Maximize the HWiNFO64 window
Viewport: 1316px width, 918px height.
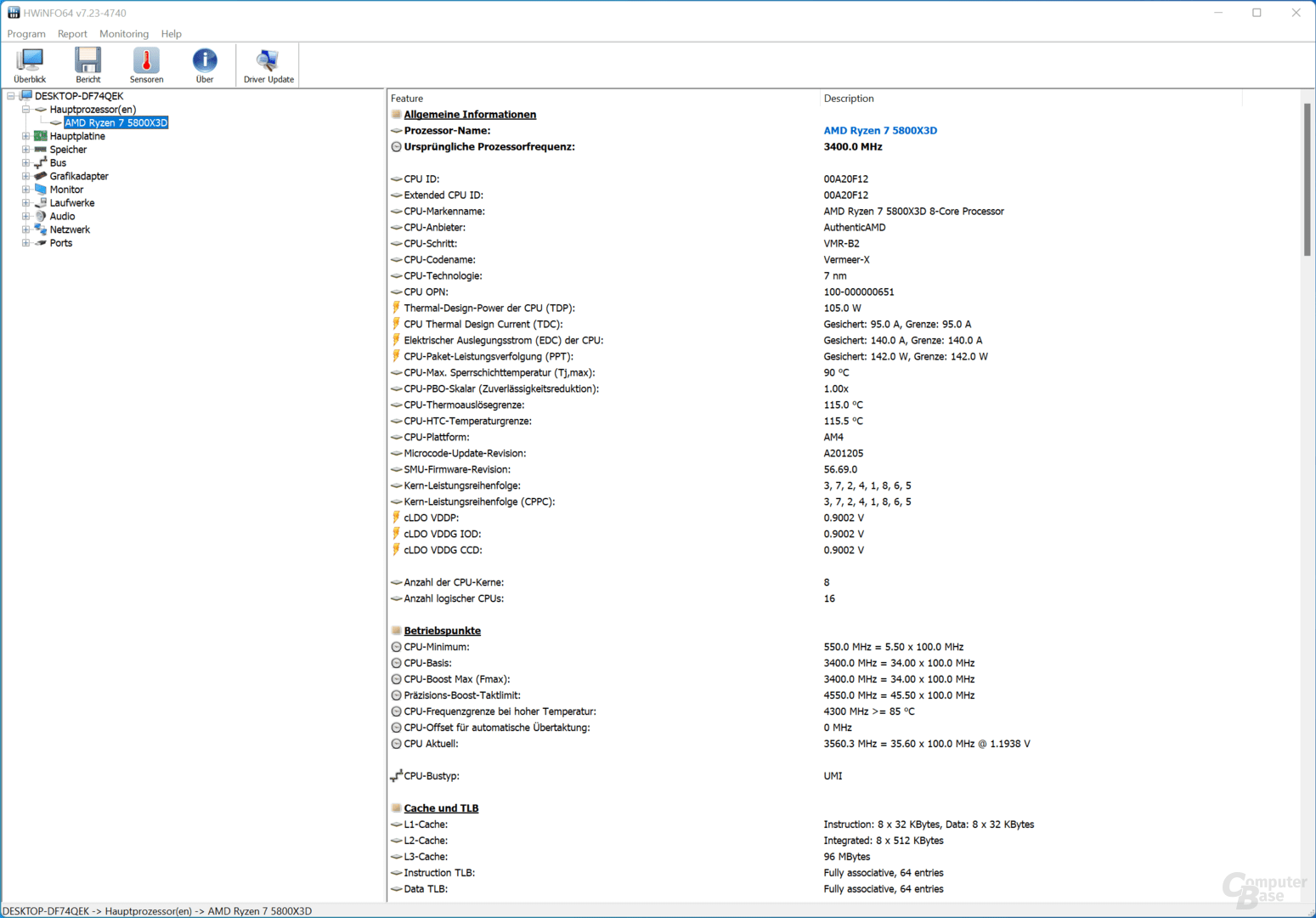click(1257, 13)
